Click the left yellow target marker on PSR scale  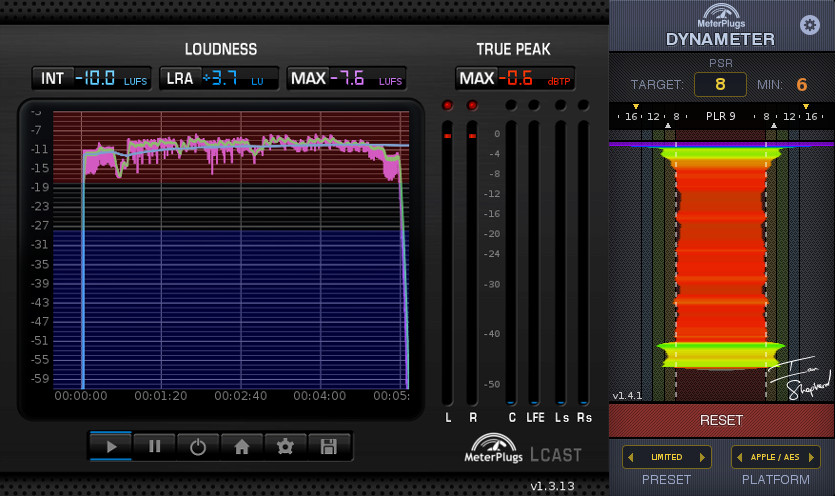pos(636,107)
